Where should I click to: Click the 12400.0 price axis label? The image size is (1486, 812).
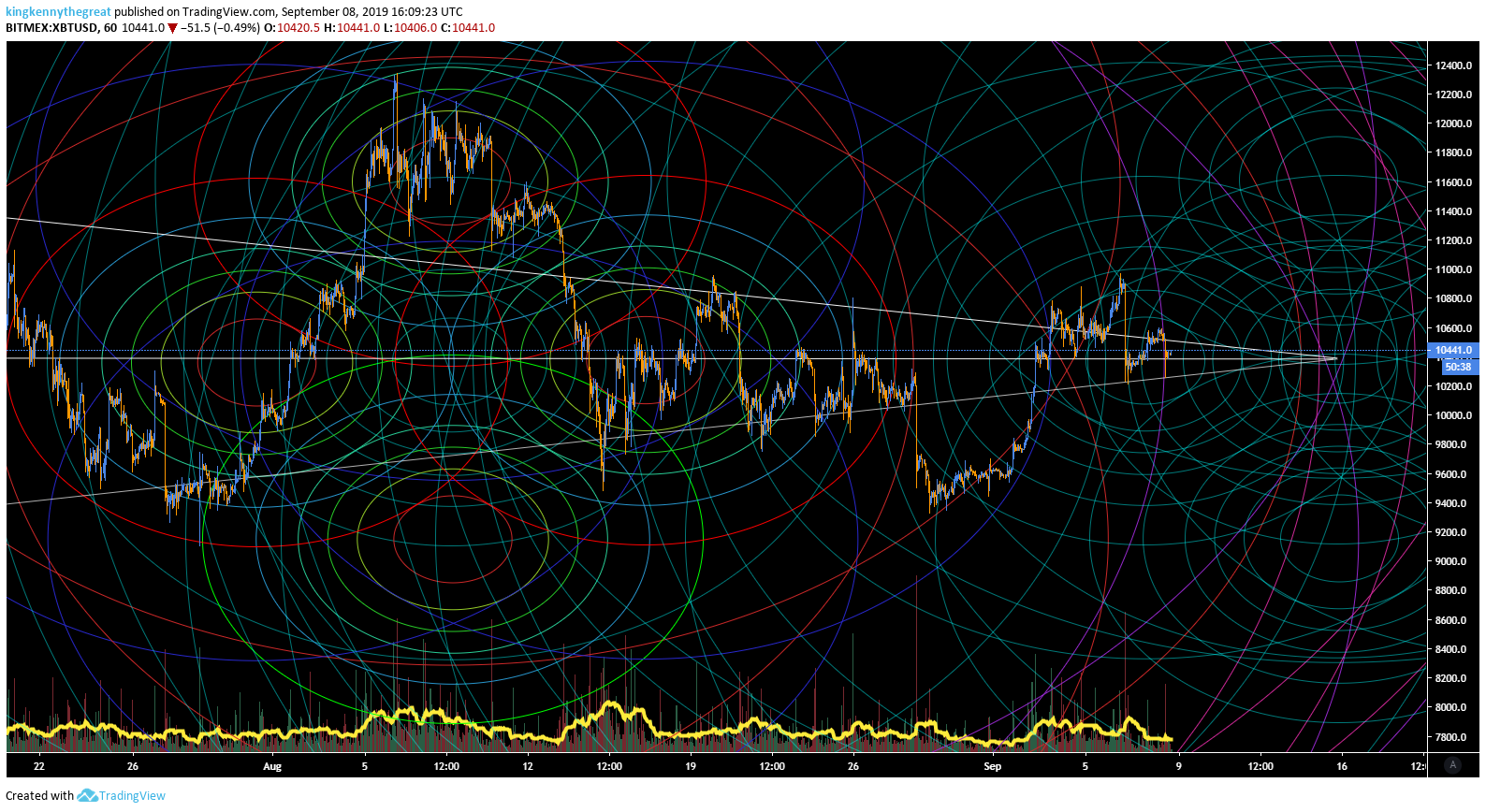pos(1453,65)
